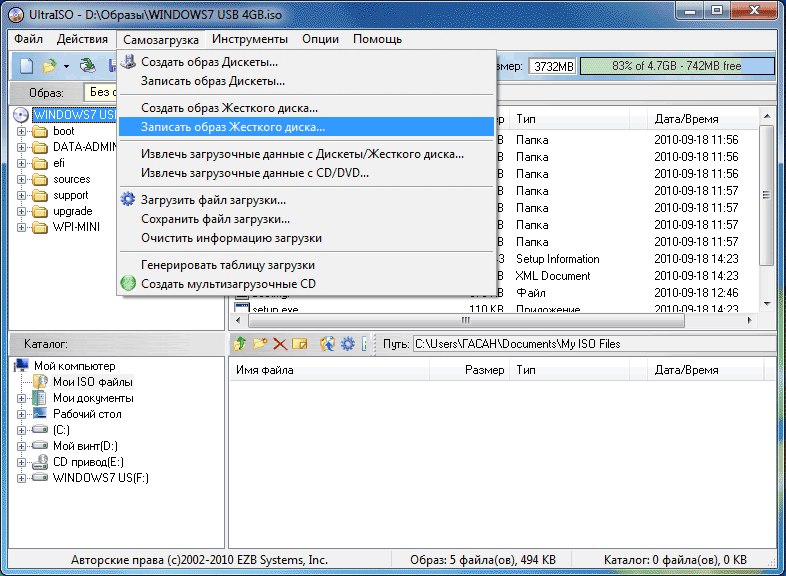Expand the (C:) drive node

tap(22, 430)
